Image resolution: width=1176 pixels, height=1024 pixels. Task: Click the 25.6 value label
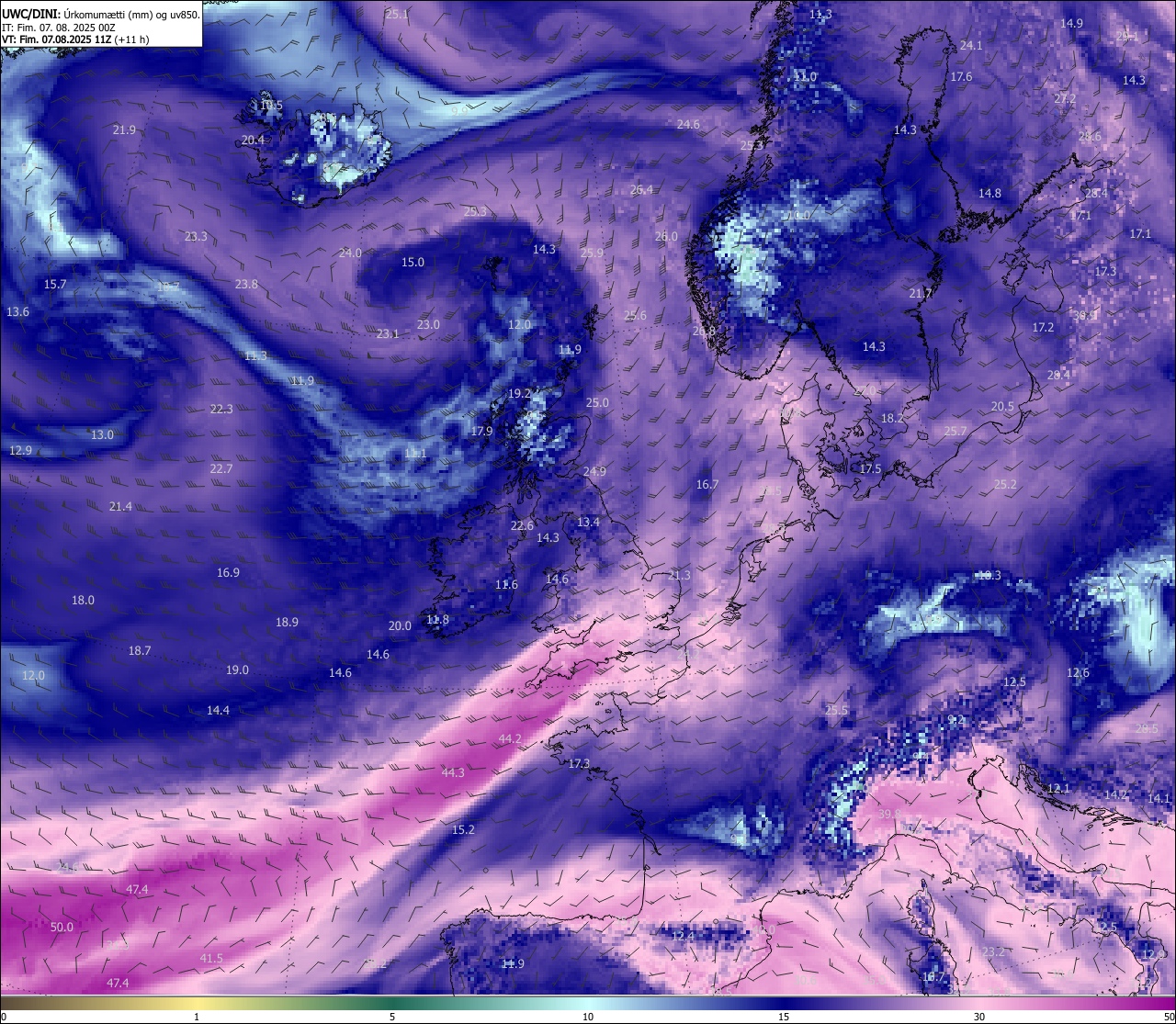click(x=635, y=316)
